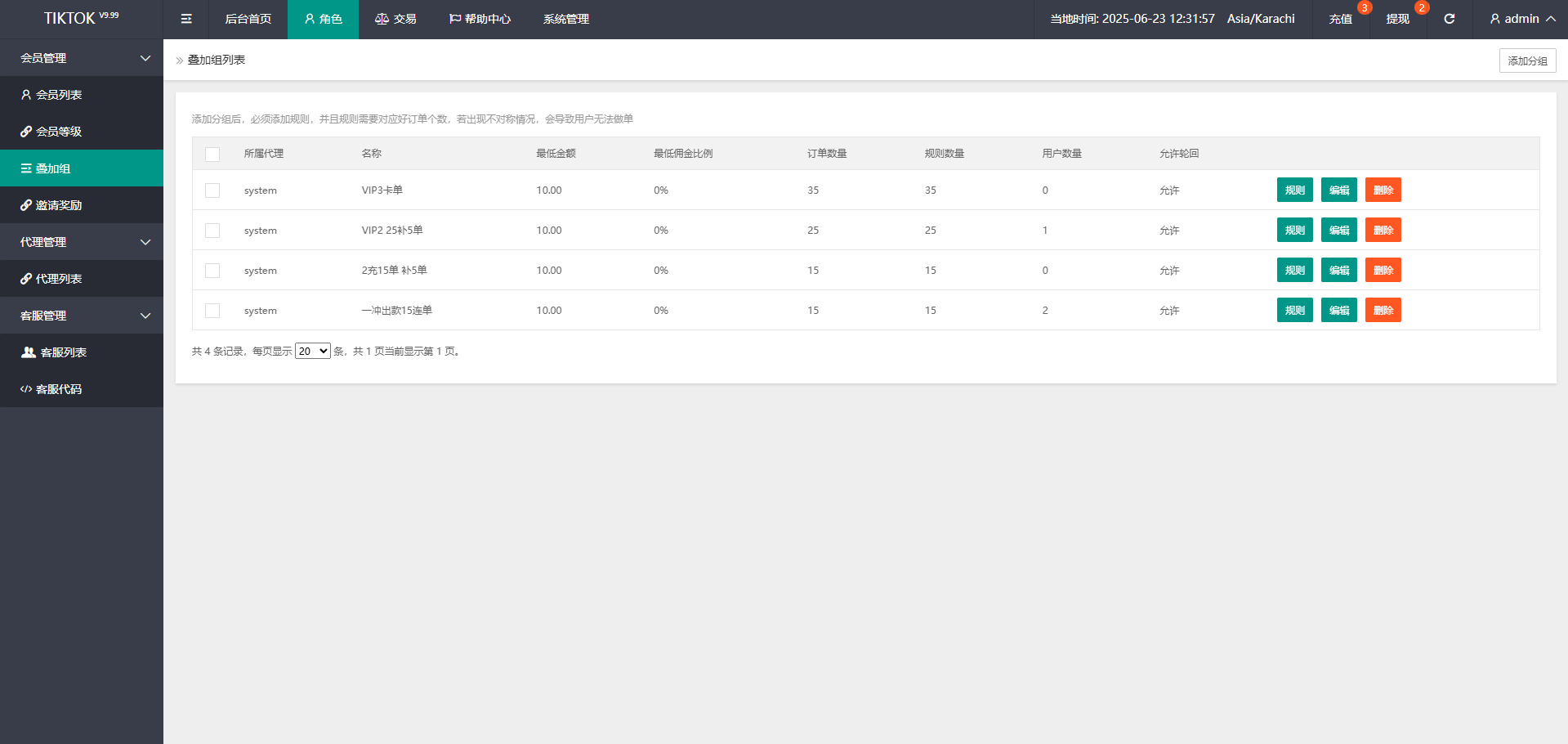Toggle the select-all checkbox in table header
The image size is (1568, 744).
coord(212,154)
